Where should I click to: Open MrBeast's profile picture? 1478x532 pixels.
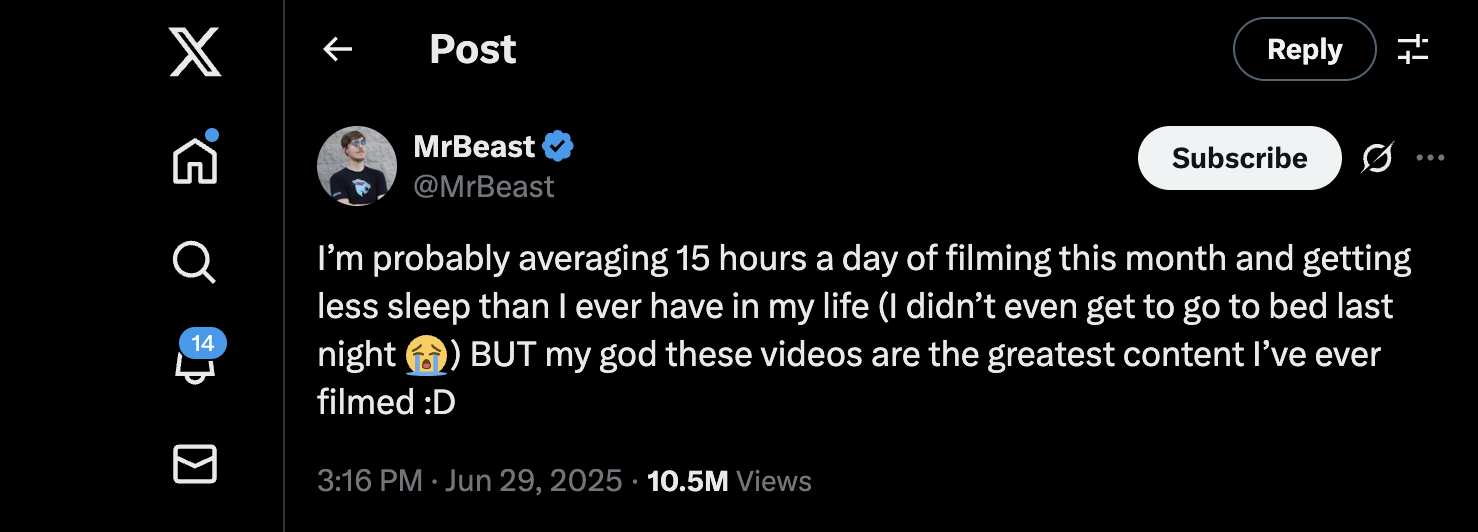click(357, 166)
